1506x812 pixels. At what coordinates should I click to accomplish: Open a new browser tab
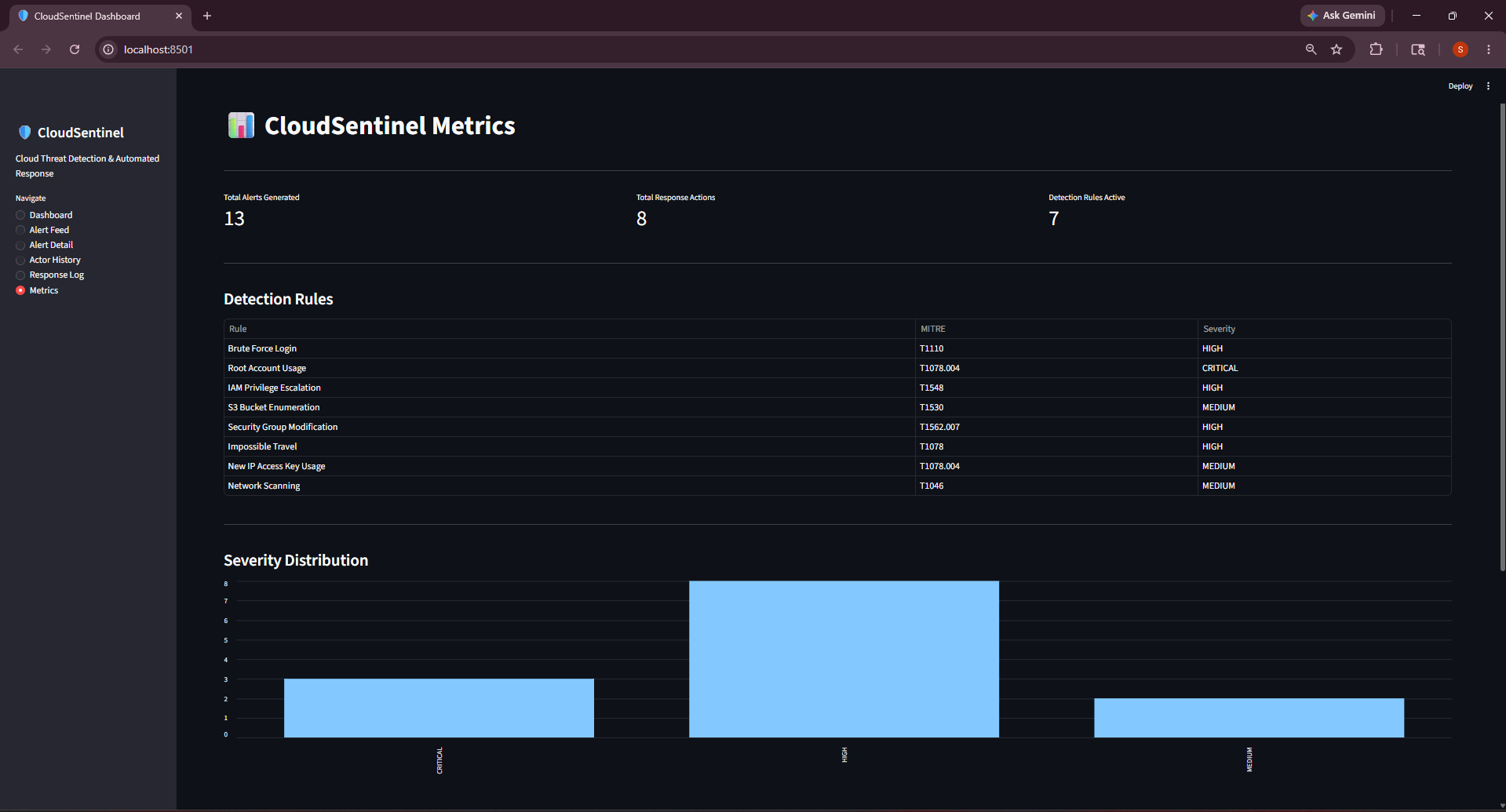(207, 16)
